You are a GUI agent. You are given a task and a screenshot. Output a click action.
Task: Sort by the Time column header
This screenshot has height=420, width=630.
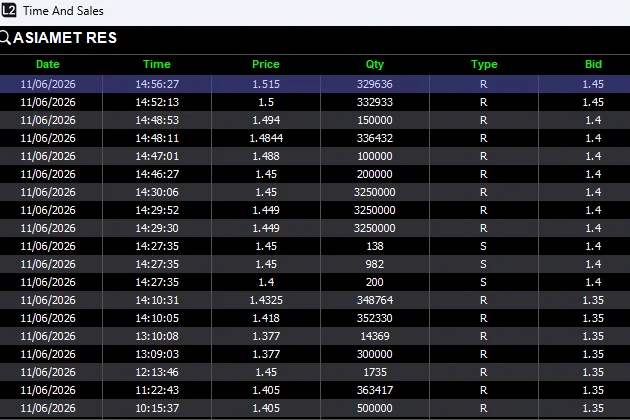click(x=157, y=64)
